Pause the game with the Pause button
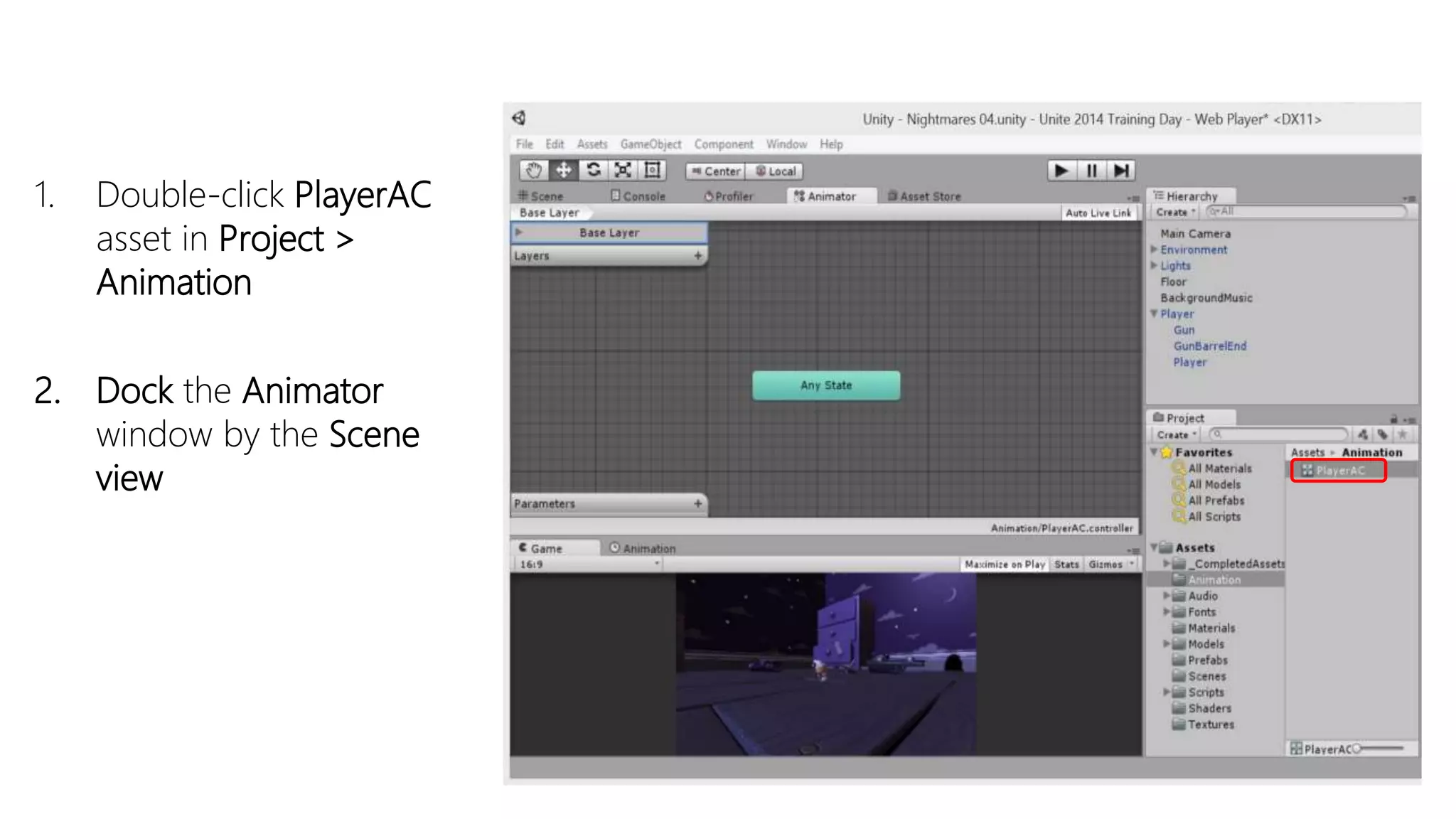Viewport: 1456px width, 819px height. click(1091, 171)
